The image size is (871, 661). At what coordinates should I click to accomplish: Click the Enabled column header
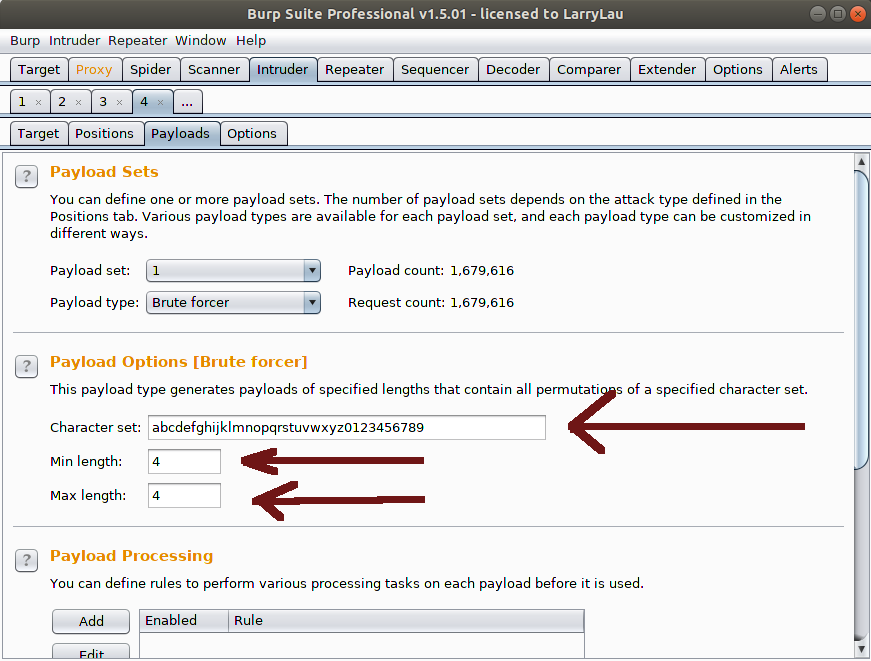click(184, 621)
